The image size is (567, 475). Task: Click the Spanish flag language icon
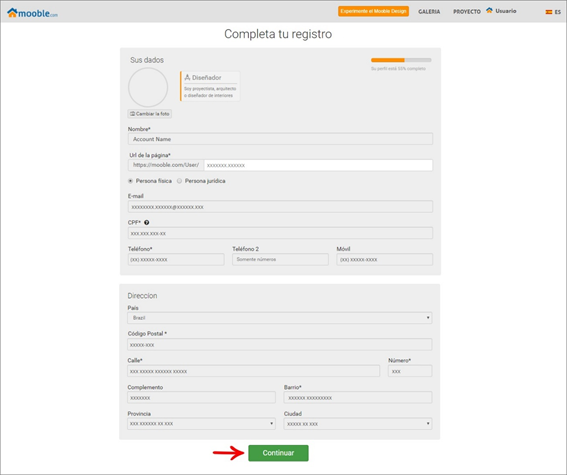click(549, 12)
